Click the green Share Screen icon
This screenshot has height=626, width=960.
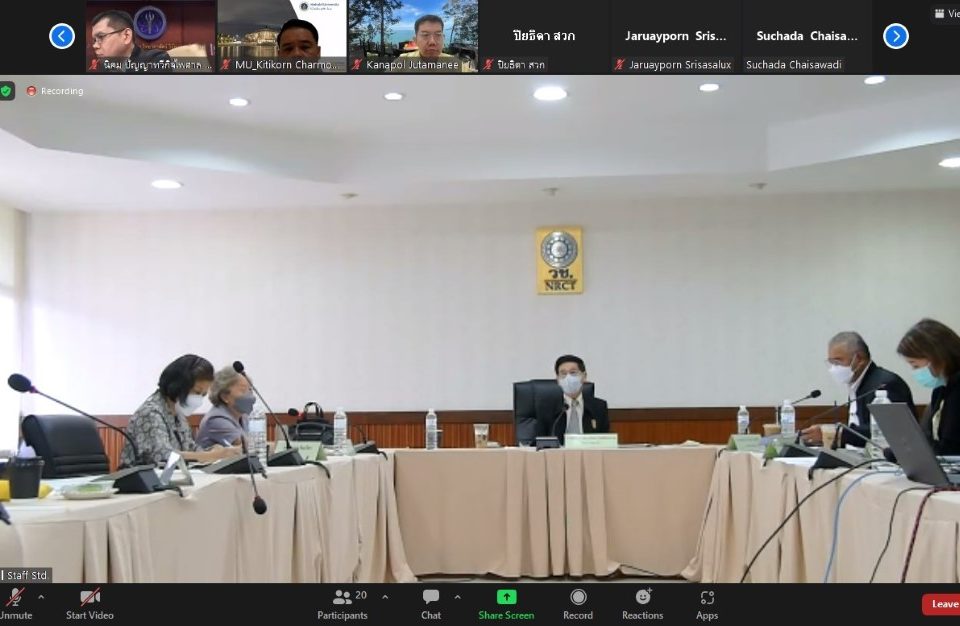[506, 597]
